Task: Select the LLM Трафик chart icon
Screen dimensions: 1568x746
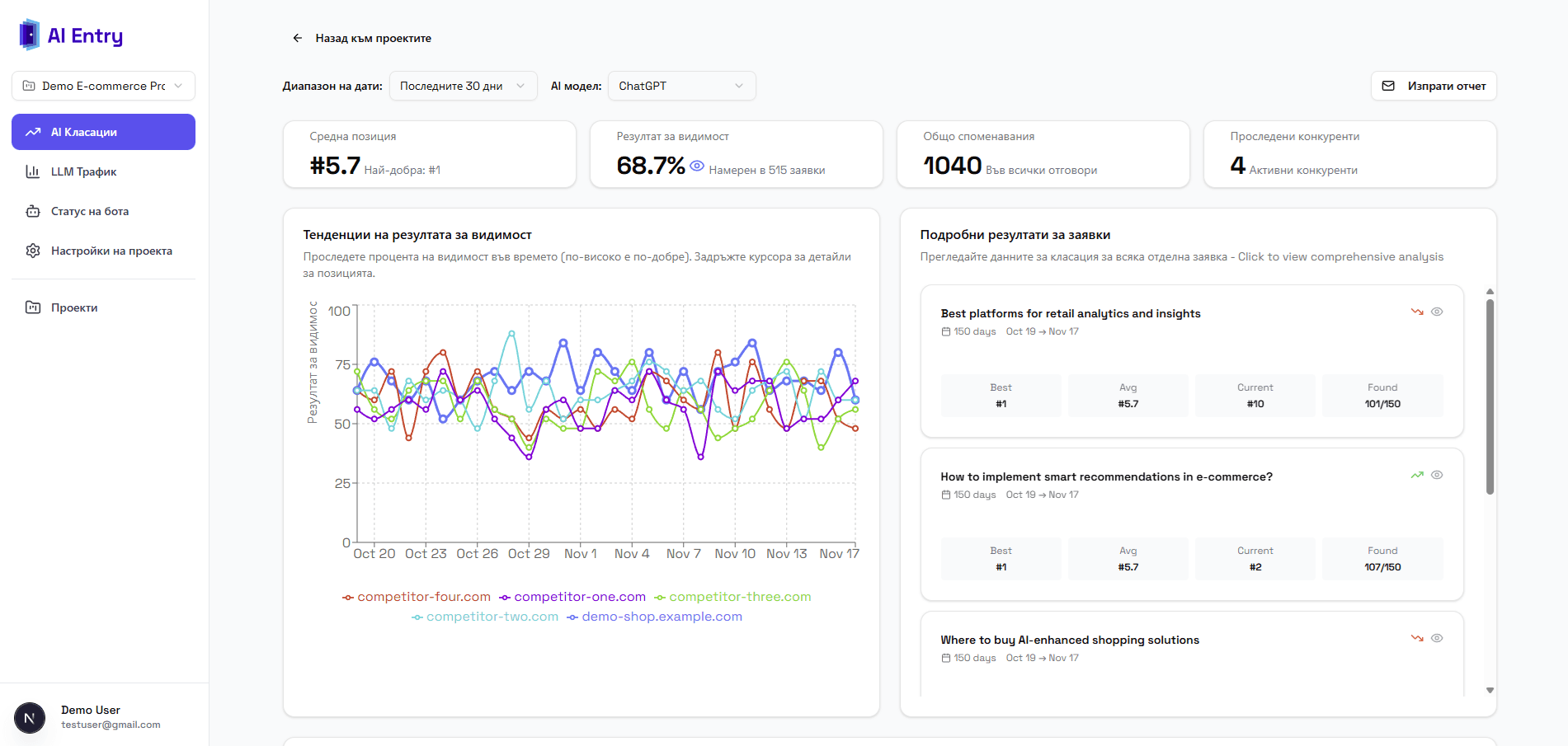Action: (x=34, y=171)
